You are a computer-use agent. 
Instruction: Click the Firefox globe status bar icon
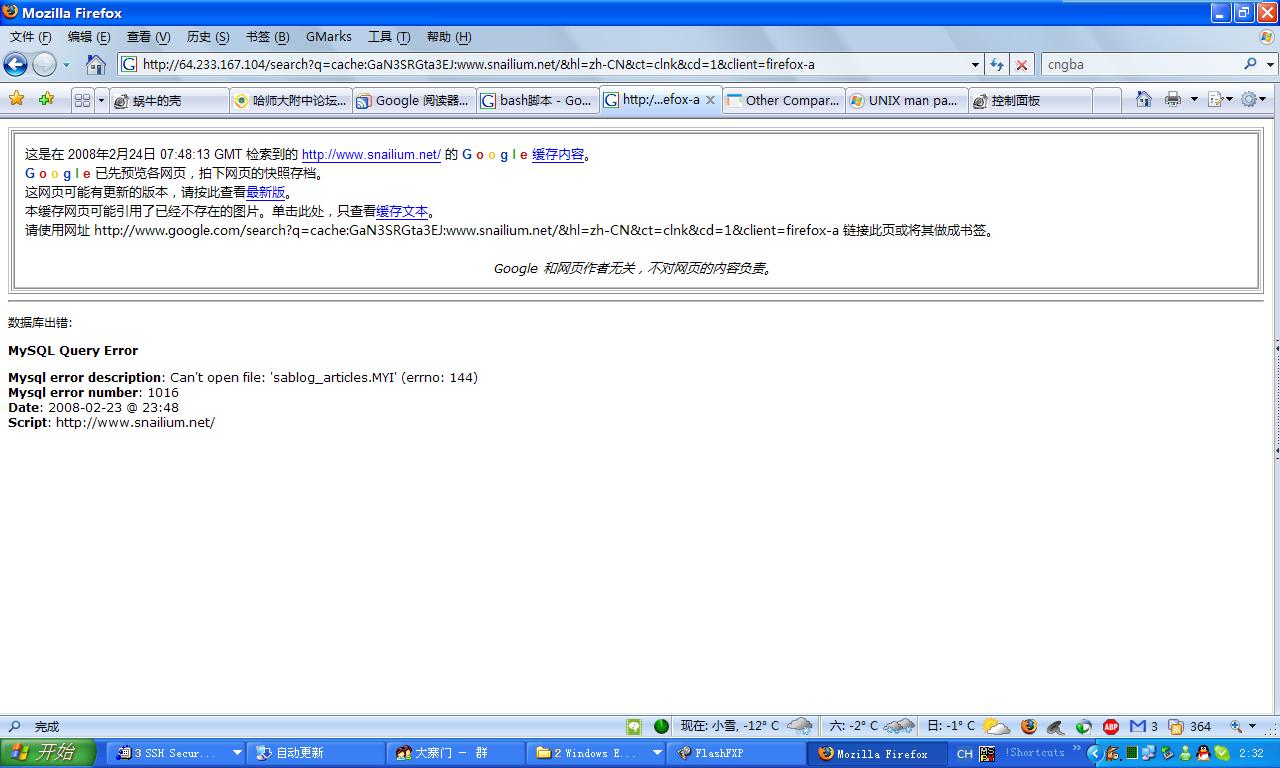coord(1029,727)
